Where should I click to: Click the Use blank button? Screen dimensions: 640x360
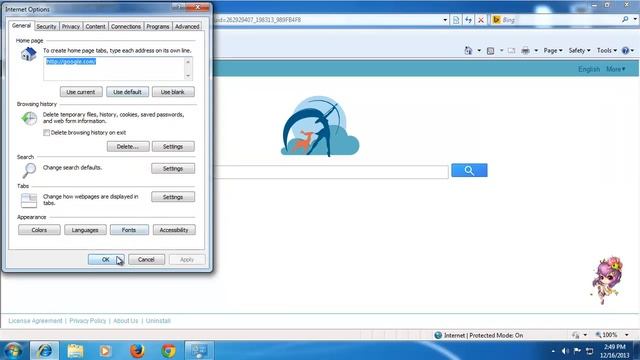tap(173, 92)
